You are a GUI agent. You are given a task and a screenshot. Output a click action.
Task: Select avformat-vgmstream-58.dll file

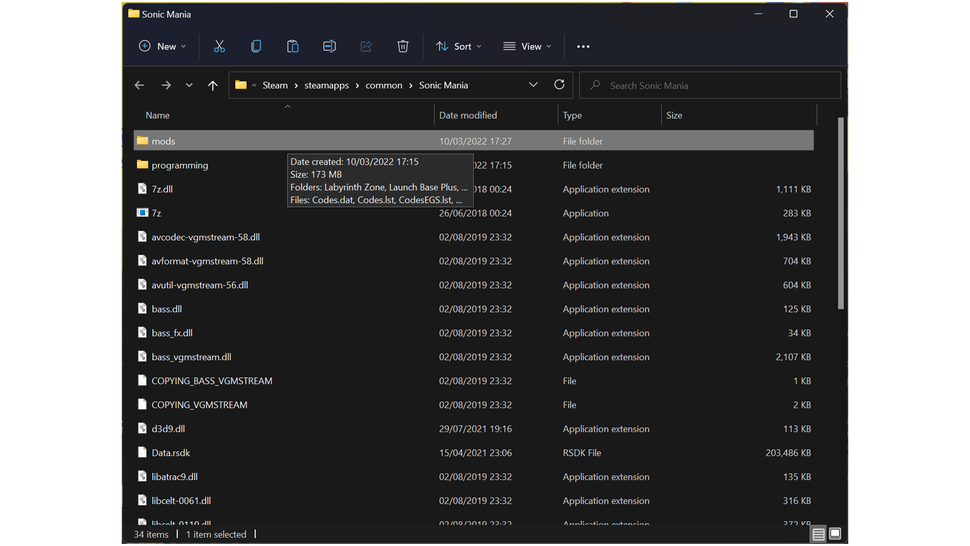pyautogui.click(x=207, y=261)
